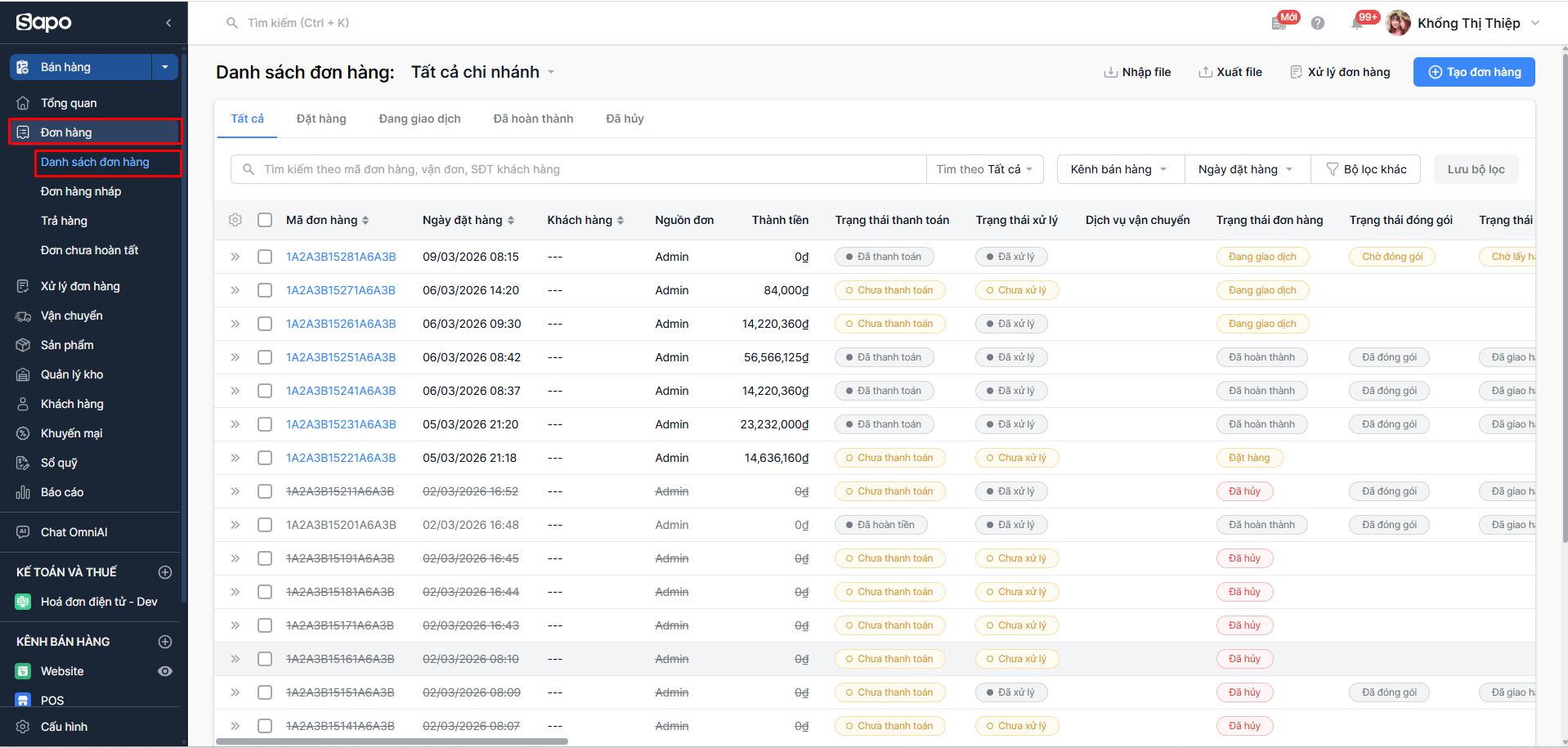Viewport: 1568px width, 748px height.
Task: Collapse the Sapo sidebar with the arrow icon
Action: pos(168,23)
